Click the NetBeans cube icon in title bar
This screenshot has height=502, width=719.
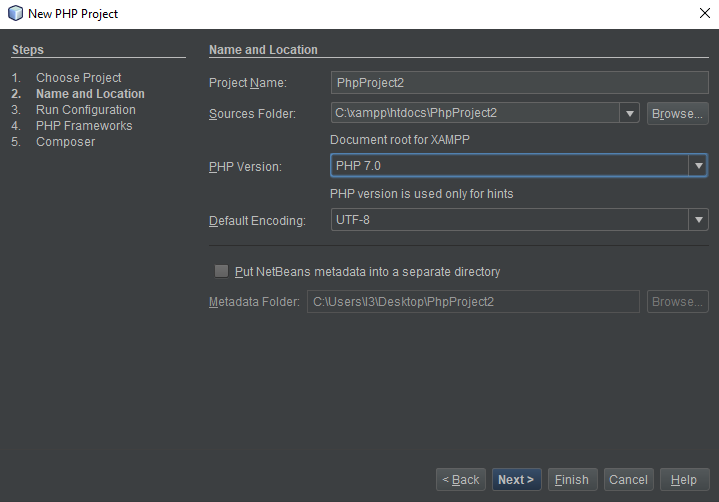15,13
